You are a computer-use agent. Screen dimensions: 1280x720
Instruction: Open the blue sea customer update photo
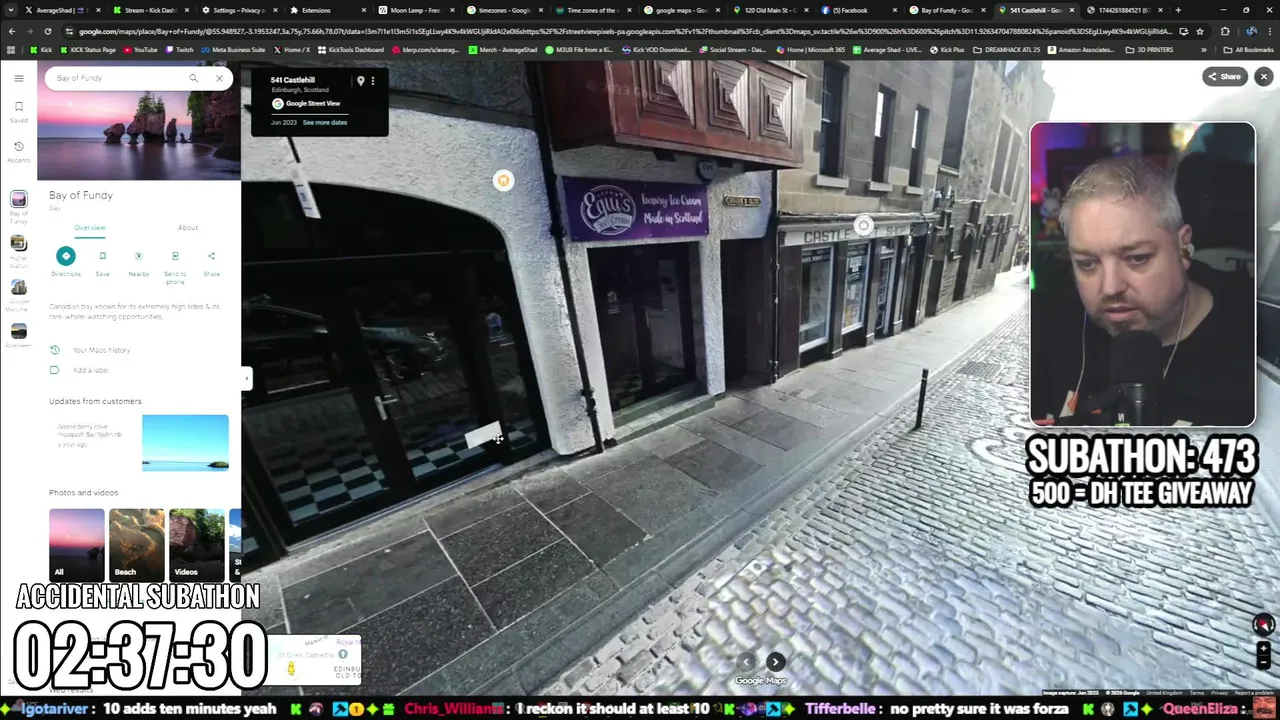coord(185,442)
